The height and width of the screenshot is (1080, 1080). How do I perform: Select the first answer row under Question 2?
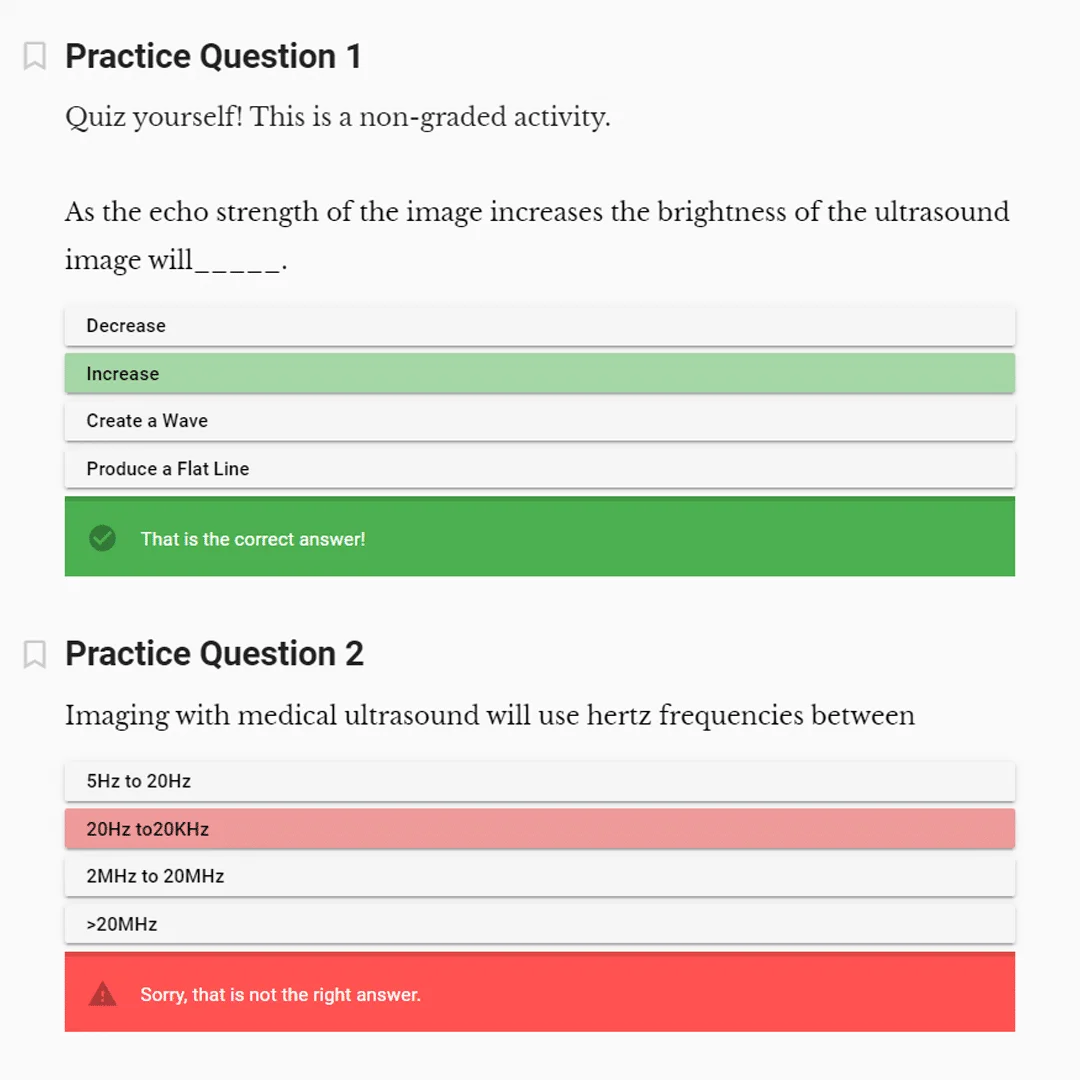pos(540,781)
